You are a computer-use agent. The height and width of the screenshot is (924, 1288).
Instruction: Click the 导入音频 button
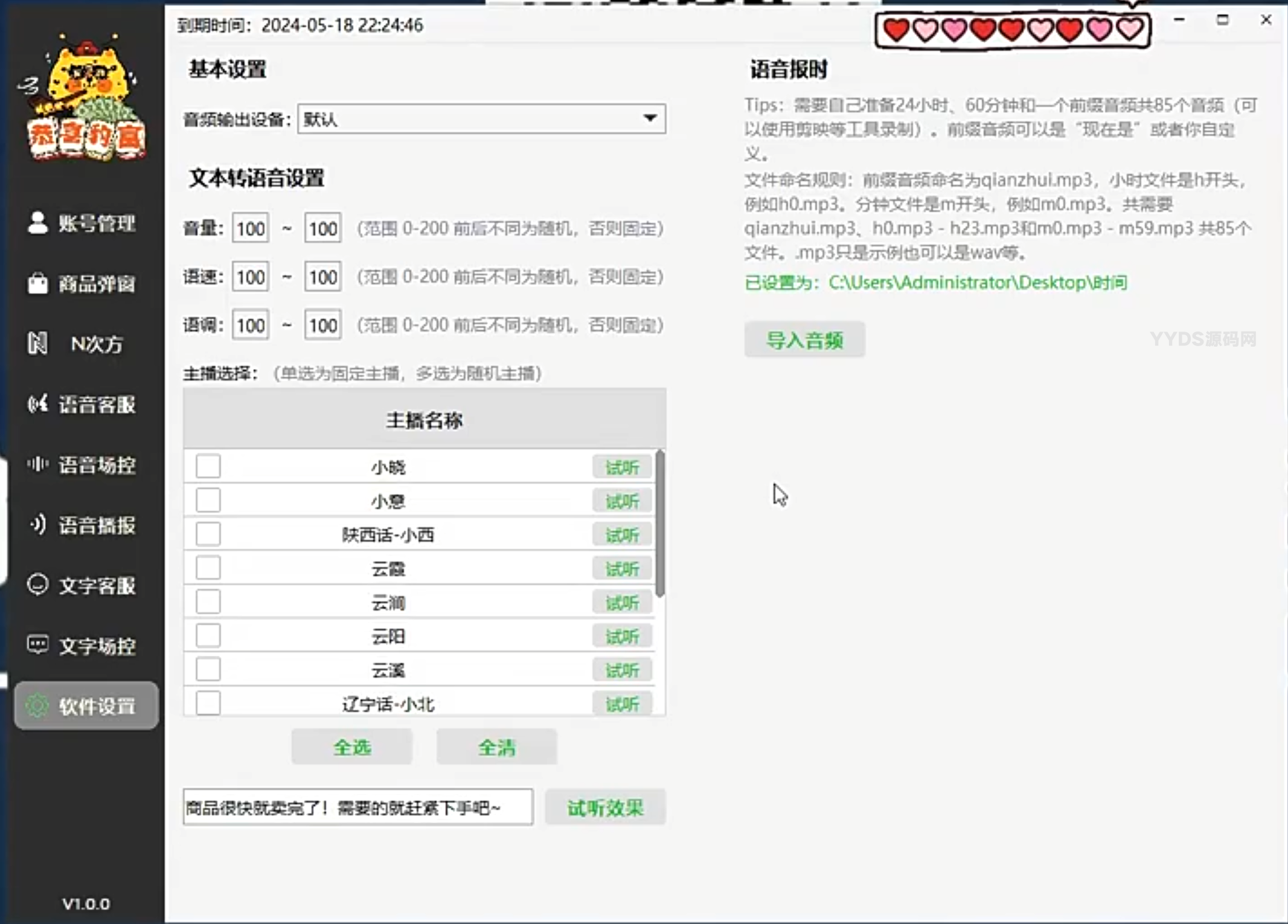(805, 339)
